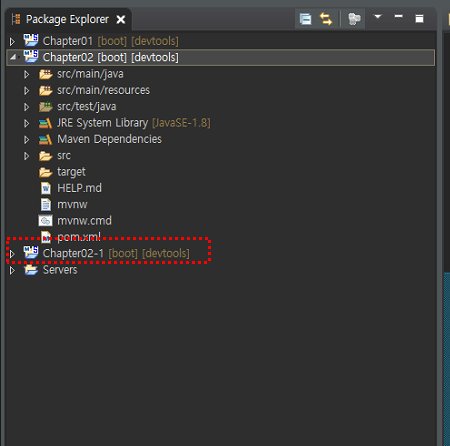450x446 pixels.
Task: Click the pom.xml file icon
Action: click(x=46, y=237)
